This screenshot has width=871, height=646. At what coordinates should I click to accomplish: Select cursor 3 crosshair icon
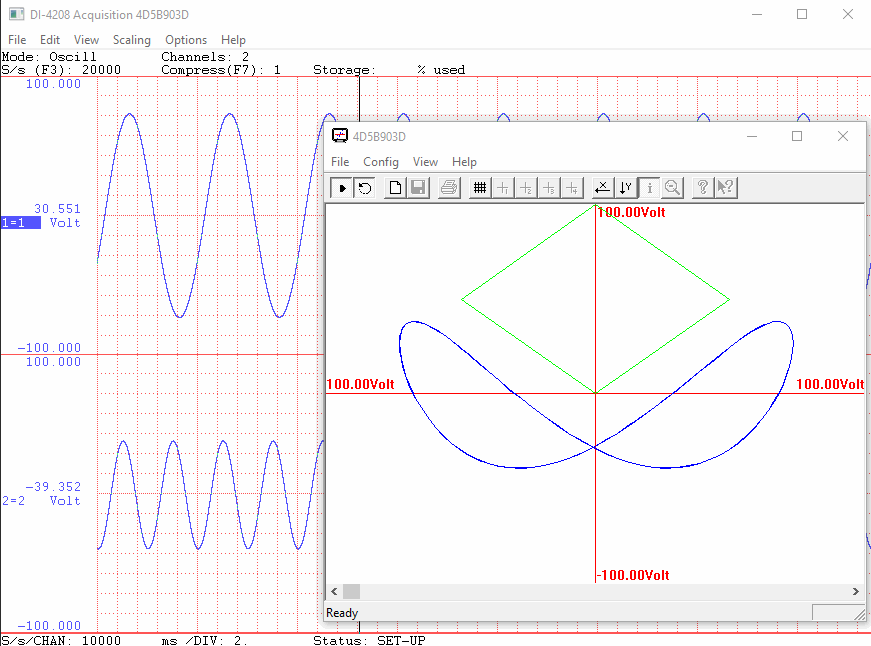549,188
